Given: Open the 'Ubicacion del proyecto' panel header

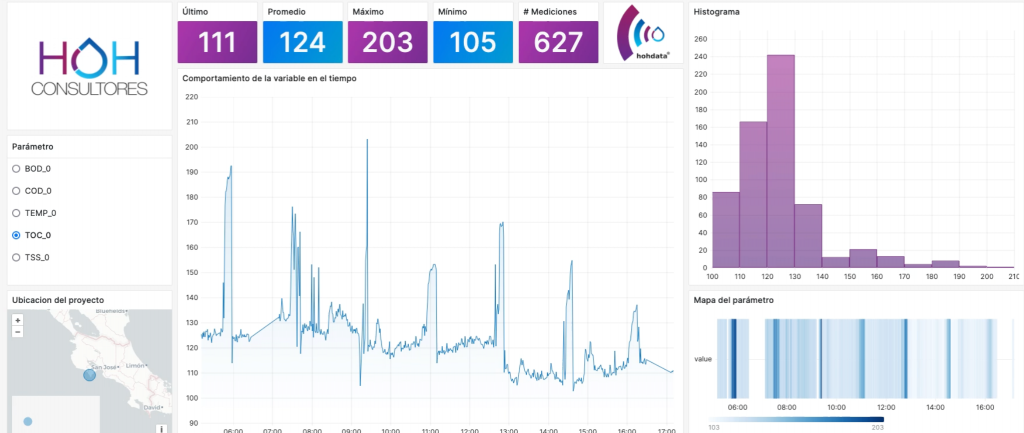Looking at the screenshot, I should click(x=57, y=300).
